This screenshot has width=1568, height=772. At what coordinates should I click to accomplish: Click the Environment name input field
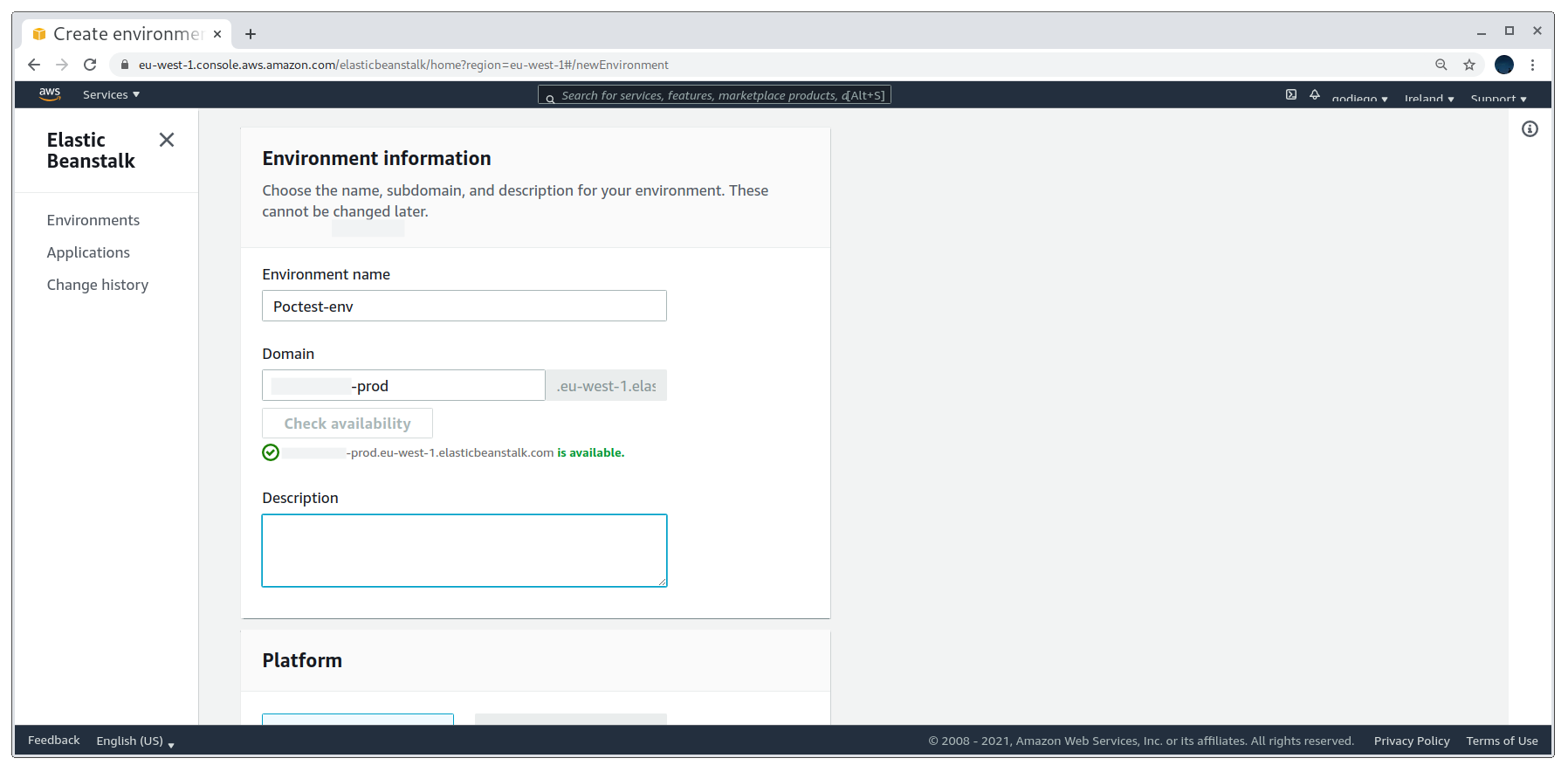[x=464, y=306]
